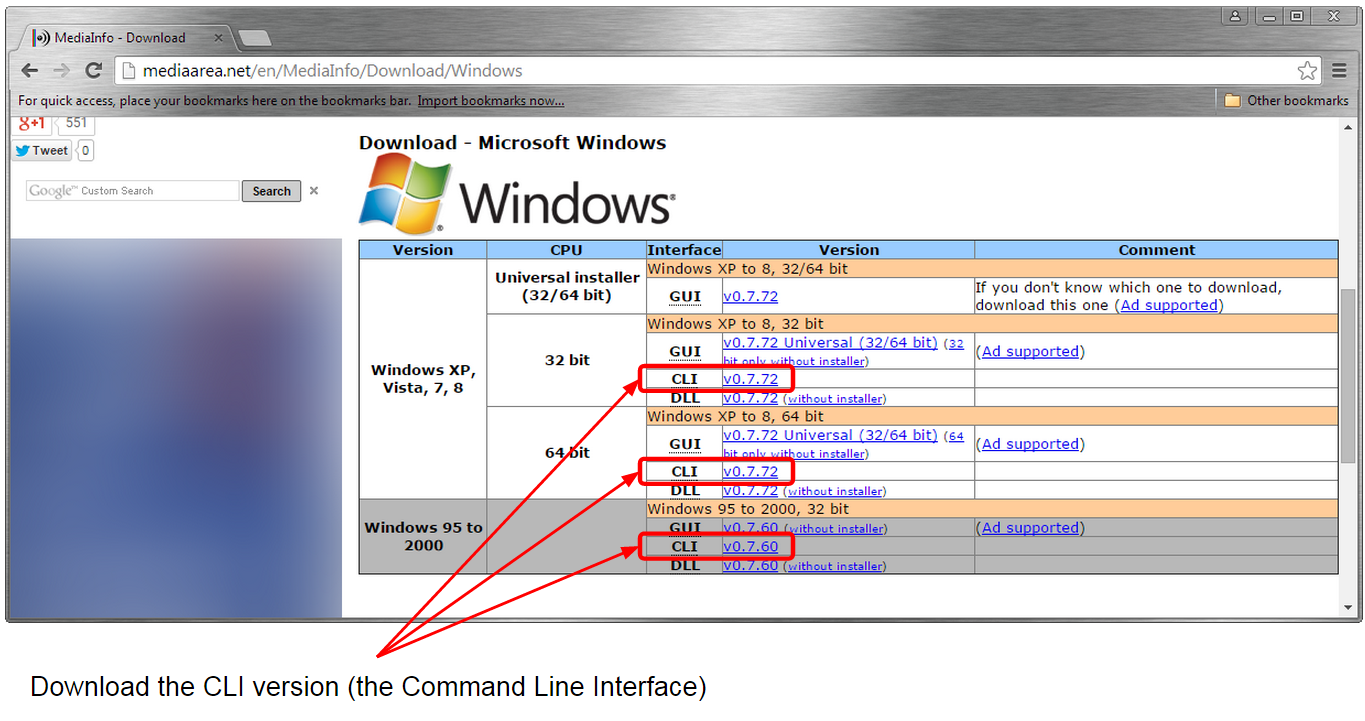Viewport: 1365px width, 721px height.
Task: Download the Windows 95 to 2000 CLI v0.7.60
Action: tap(750, 546)
